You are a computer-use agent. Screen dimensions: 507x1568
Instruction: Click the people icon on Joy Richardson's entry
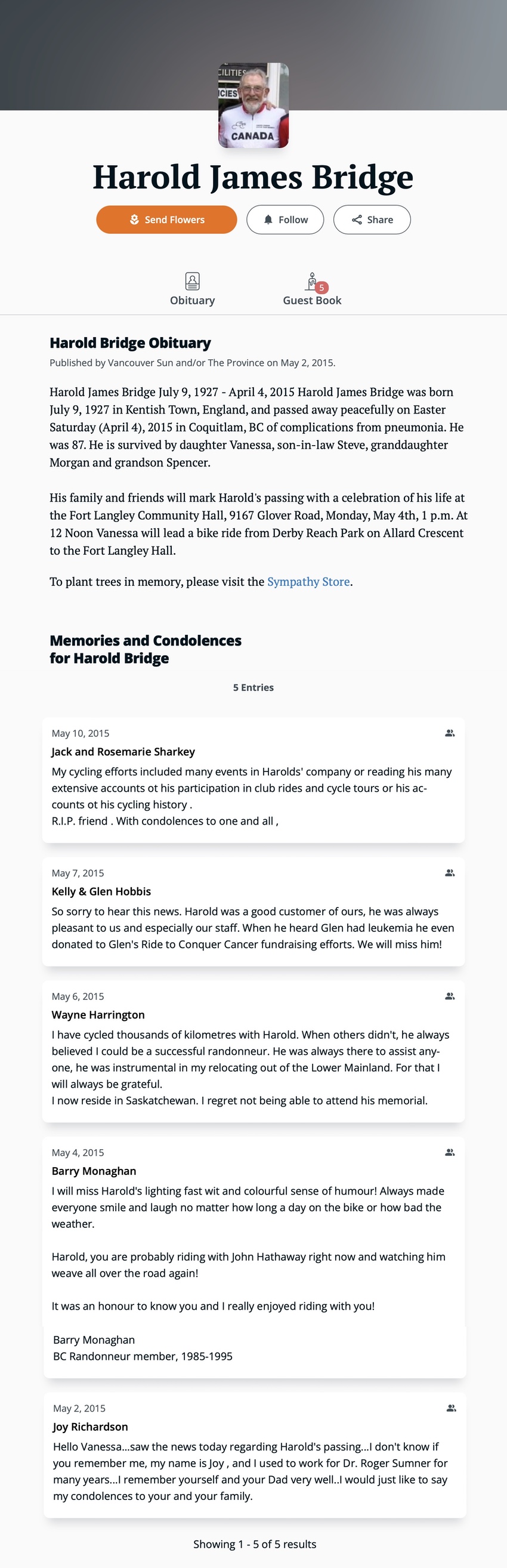coord(451,1408)
